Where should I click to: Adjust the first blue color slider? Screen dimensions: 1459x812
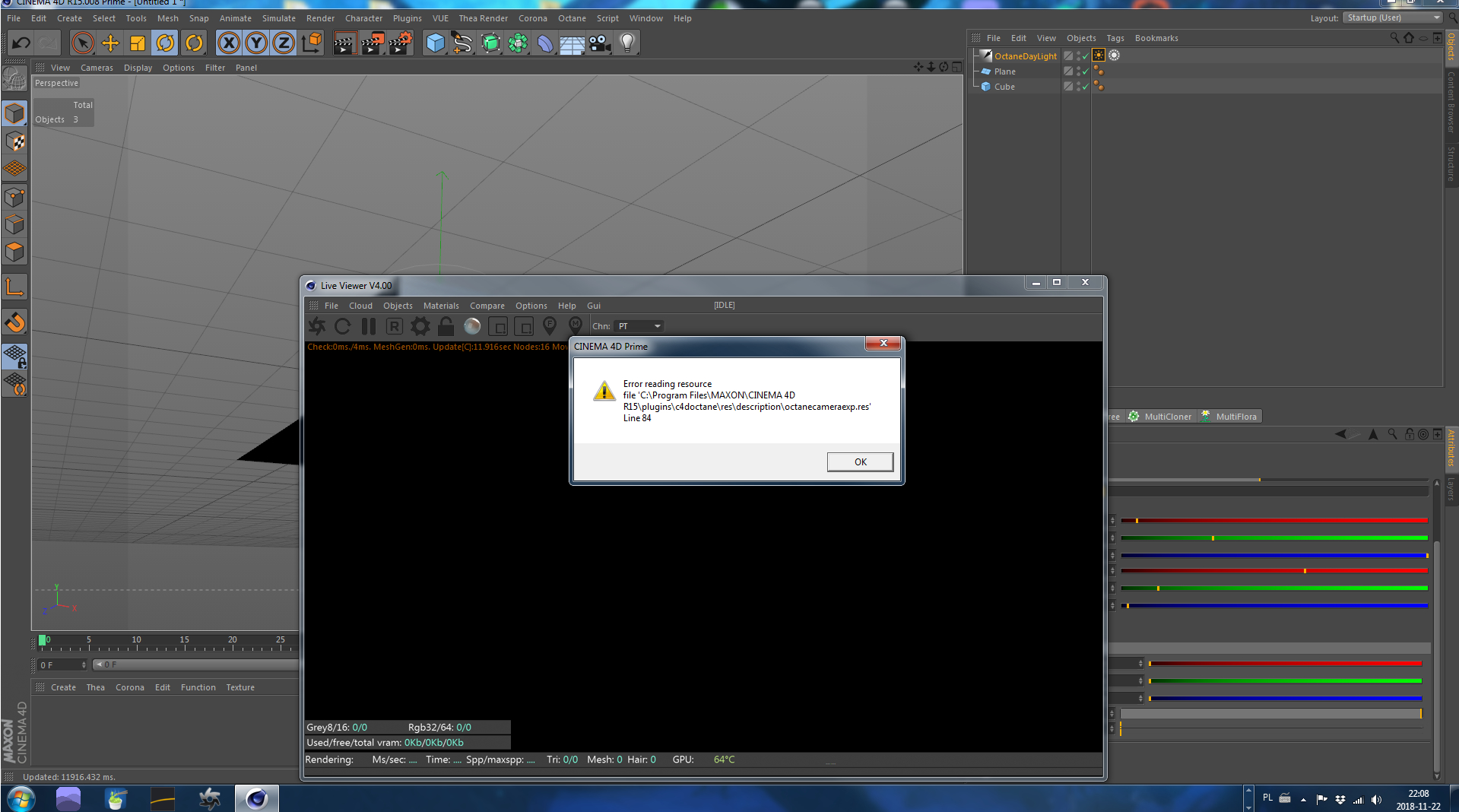pos(1273,556)
